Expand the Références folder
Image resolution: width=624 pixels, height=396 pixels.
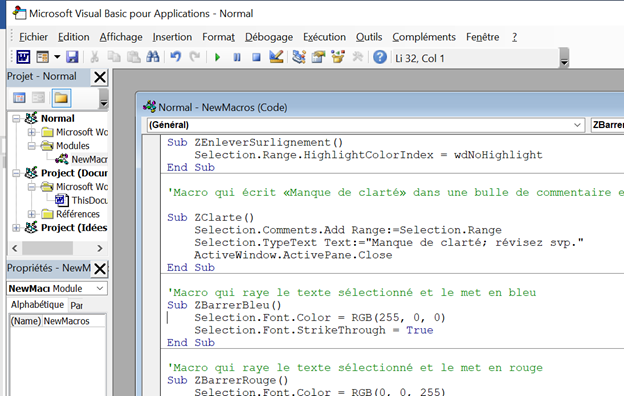[x=31, y=214]
